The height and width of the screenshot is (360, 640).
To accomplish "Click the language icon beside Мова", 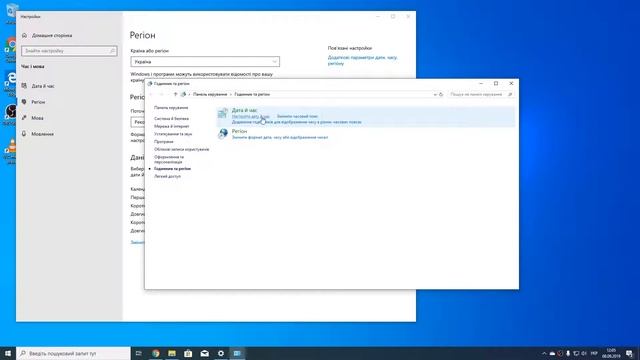I will coord(24,118).
